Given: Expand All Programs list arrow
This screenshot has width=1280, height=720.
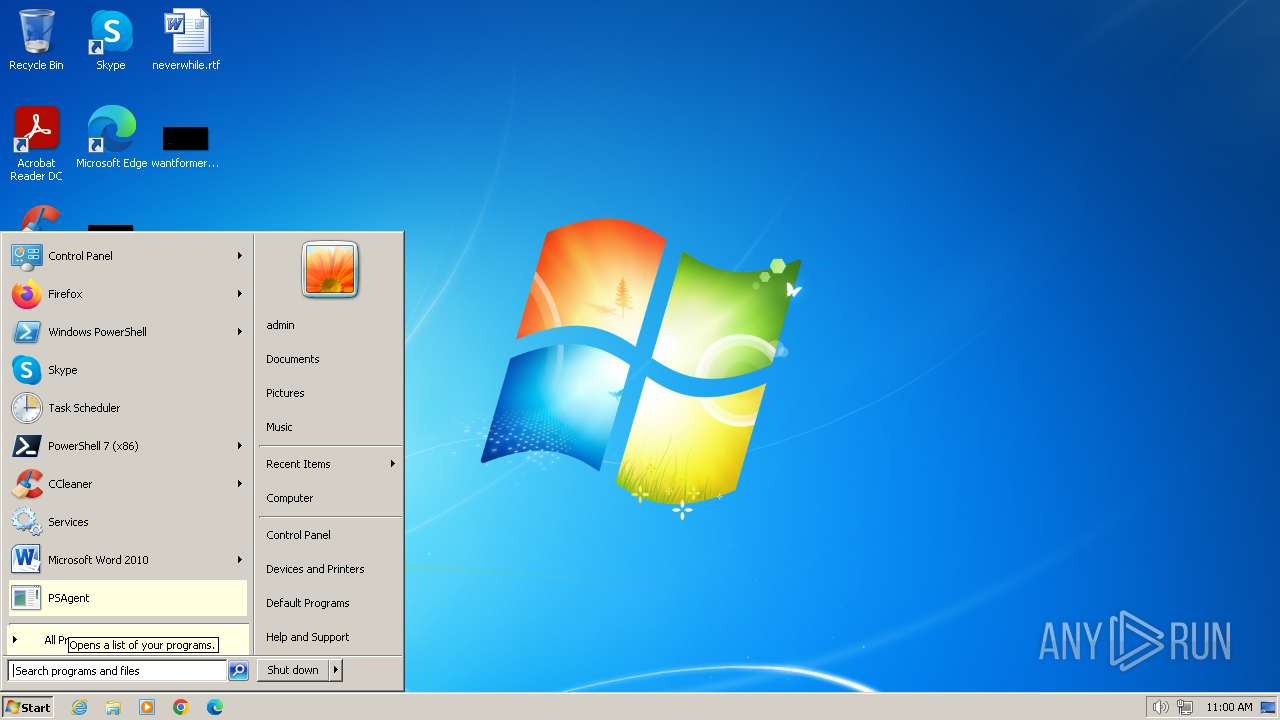Looking at the screenshot, I should (x=14, y=640).
